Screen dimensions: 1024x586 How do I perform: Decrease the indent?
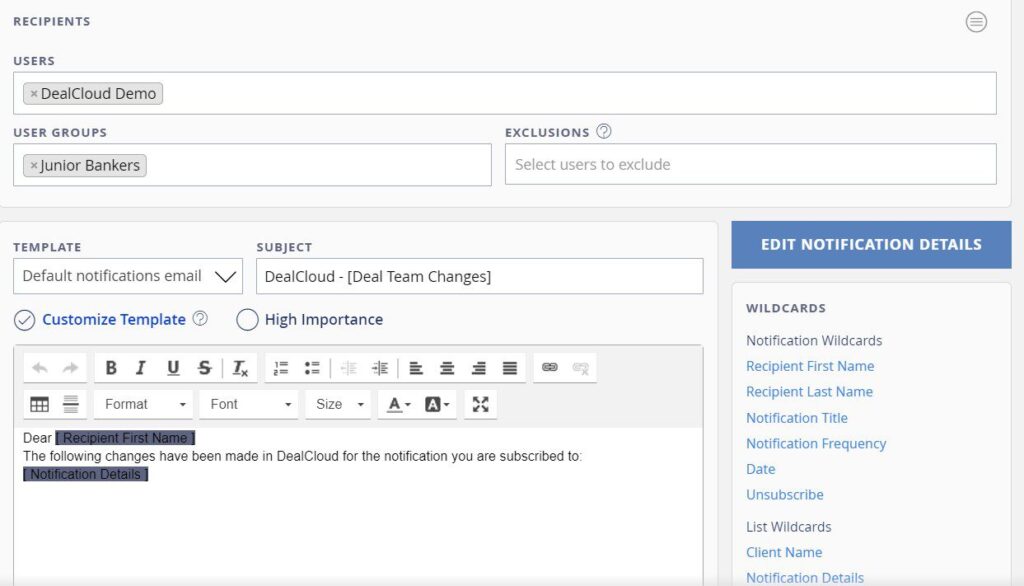tap(349, 368)
